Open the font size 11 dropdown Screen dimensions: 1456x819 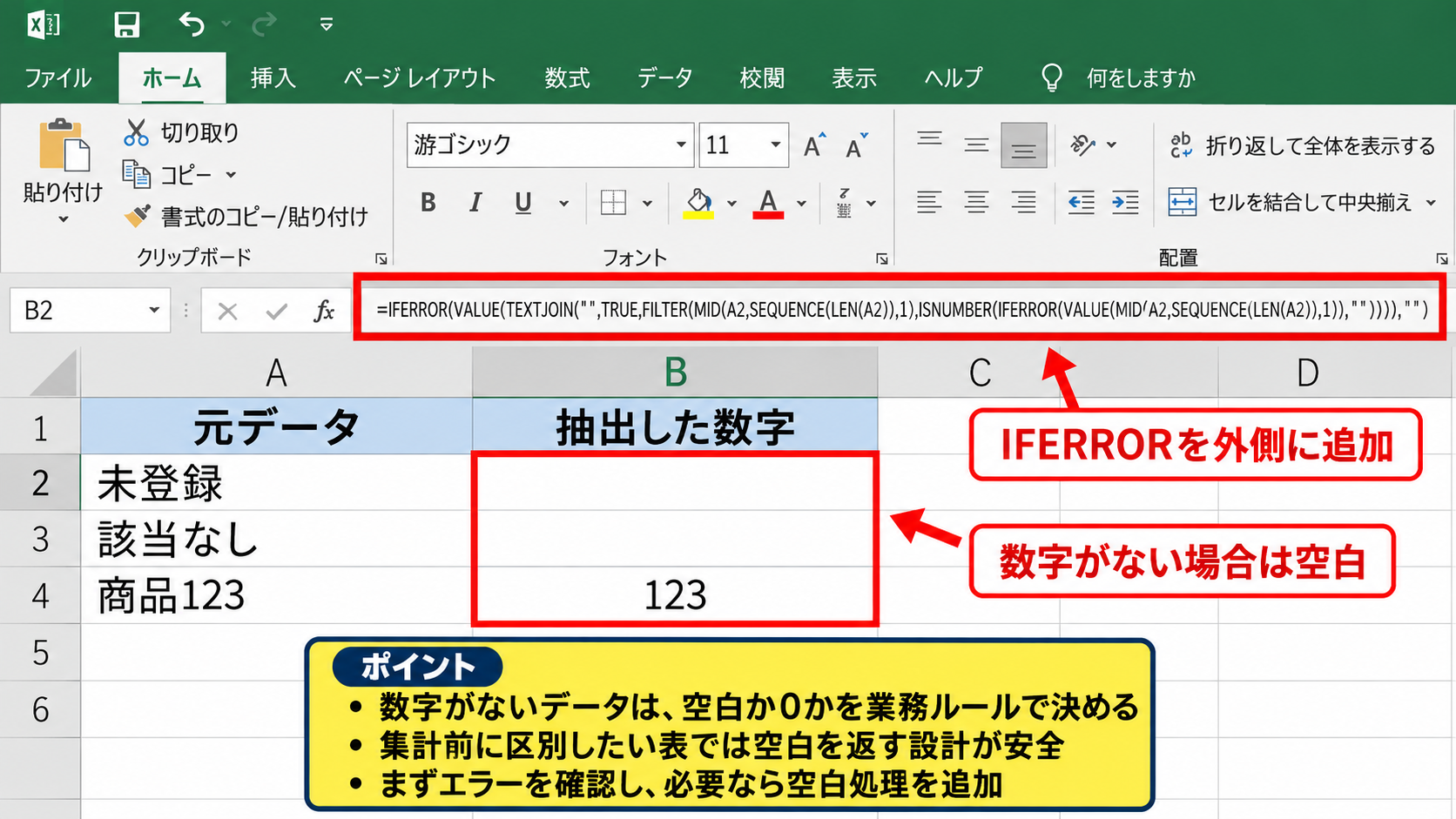tap(775, 144)
